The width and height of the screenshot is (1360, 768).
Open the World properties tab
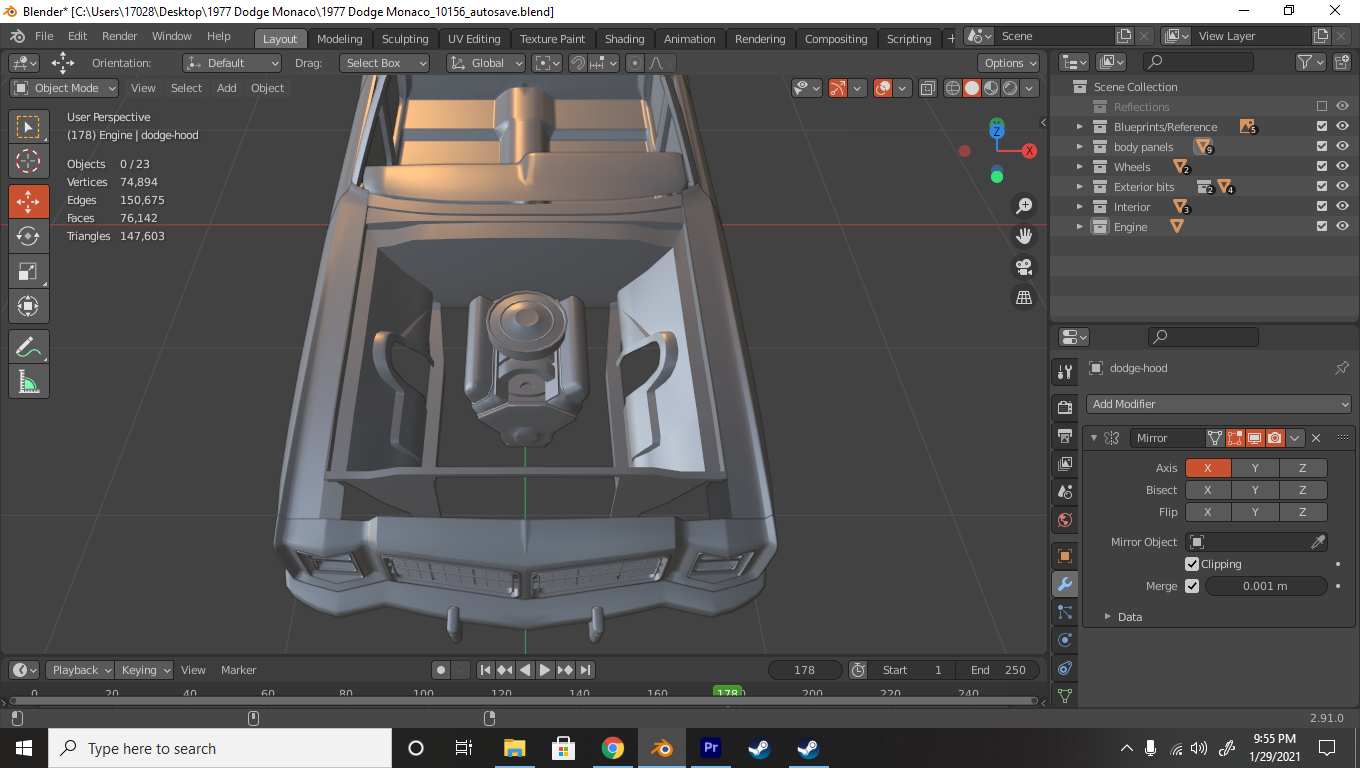pyautogui.click(x=1064, y=520)
